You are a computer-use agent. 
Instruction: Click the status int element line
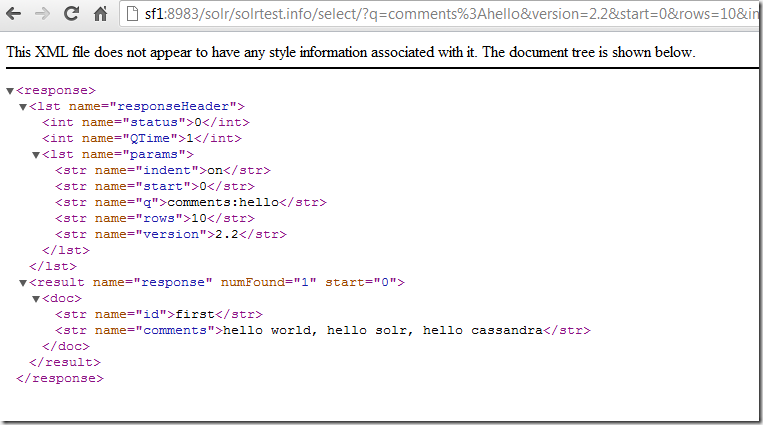pos(145,122)
